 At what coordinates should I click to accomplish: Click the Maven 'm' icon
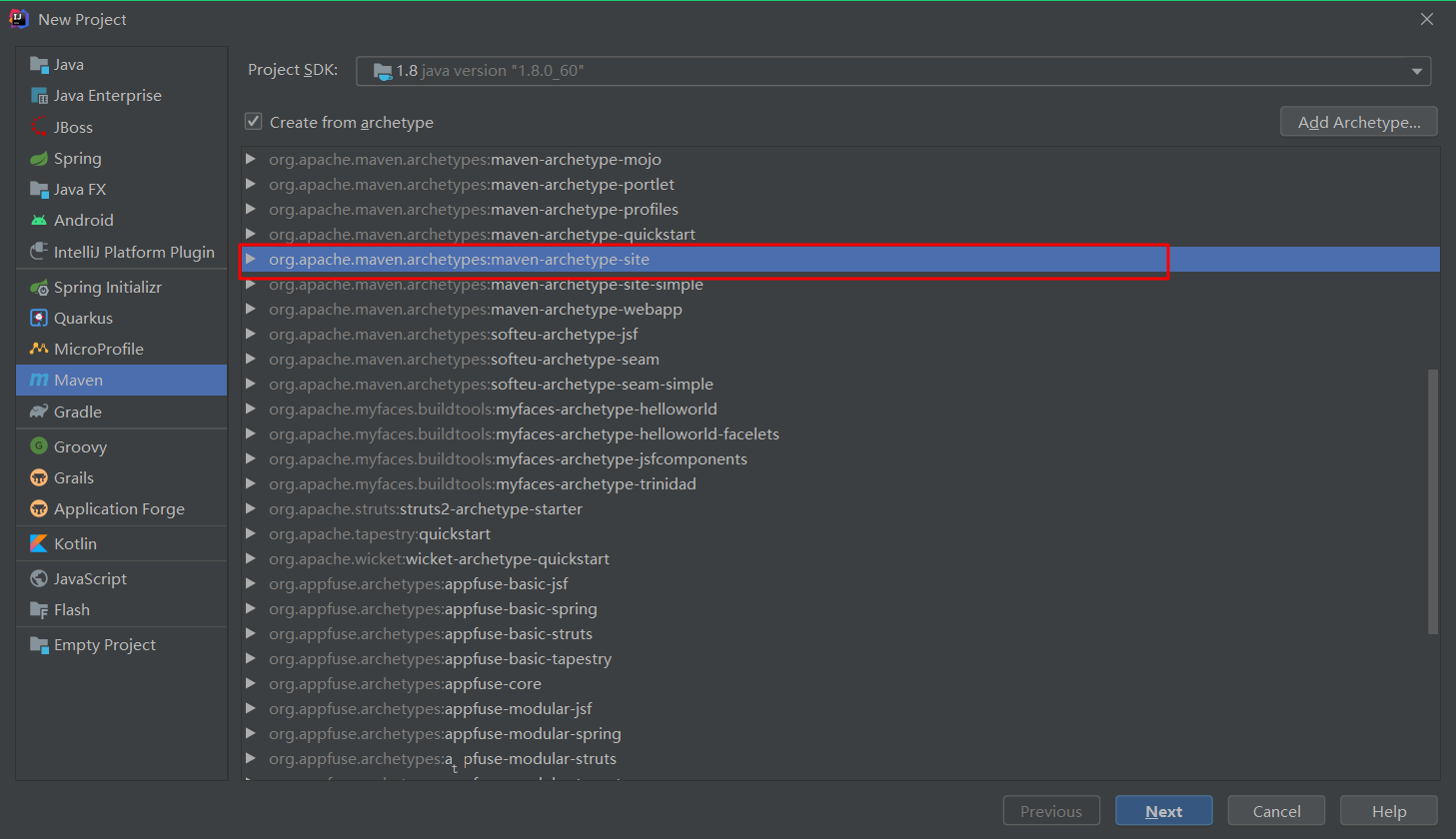tap(39, 380)
